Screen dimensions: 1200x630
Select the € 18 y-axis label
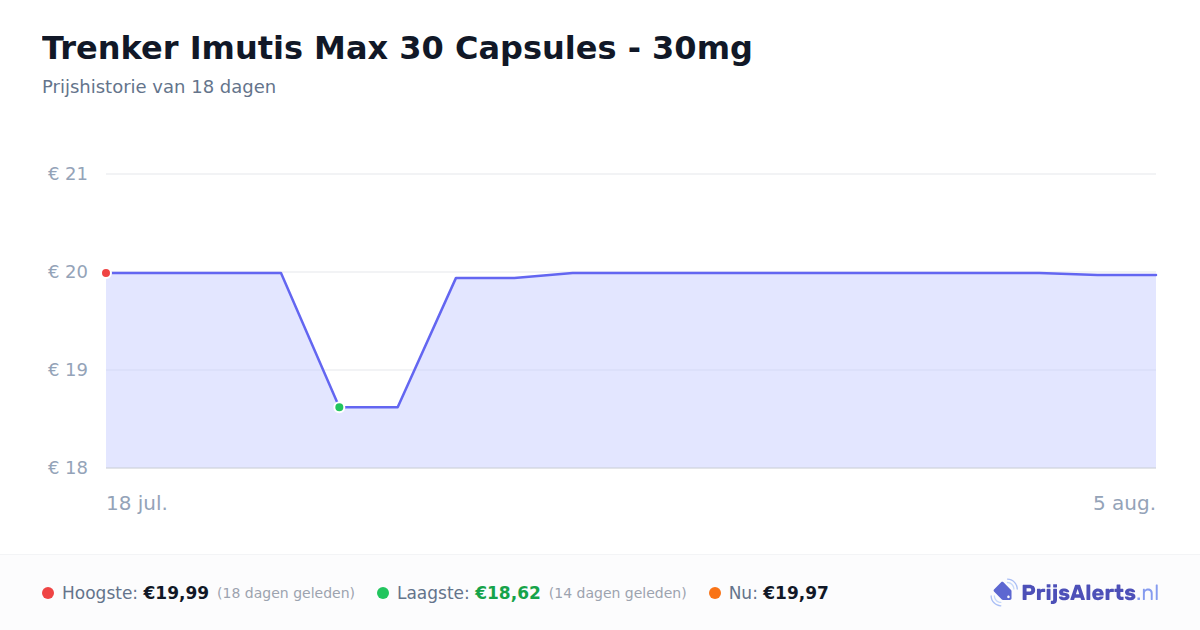coord(68,468)
